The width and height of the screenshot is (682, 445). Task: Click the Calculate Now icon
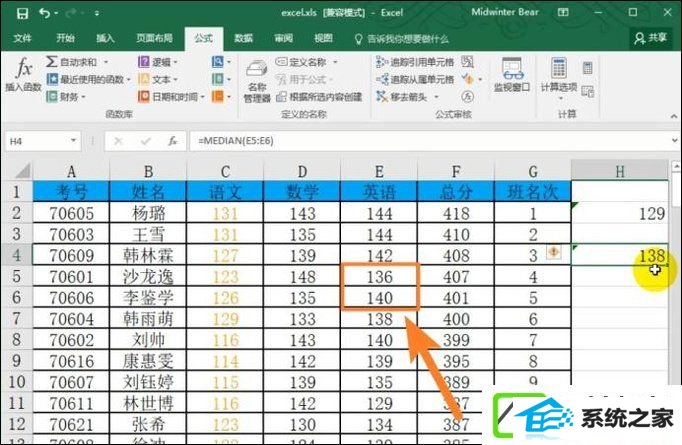pos(588,67)
